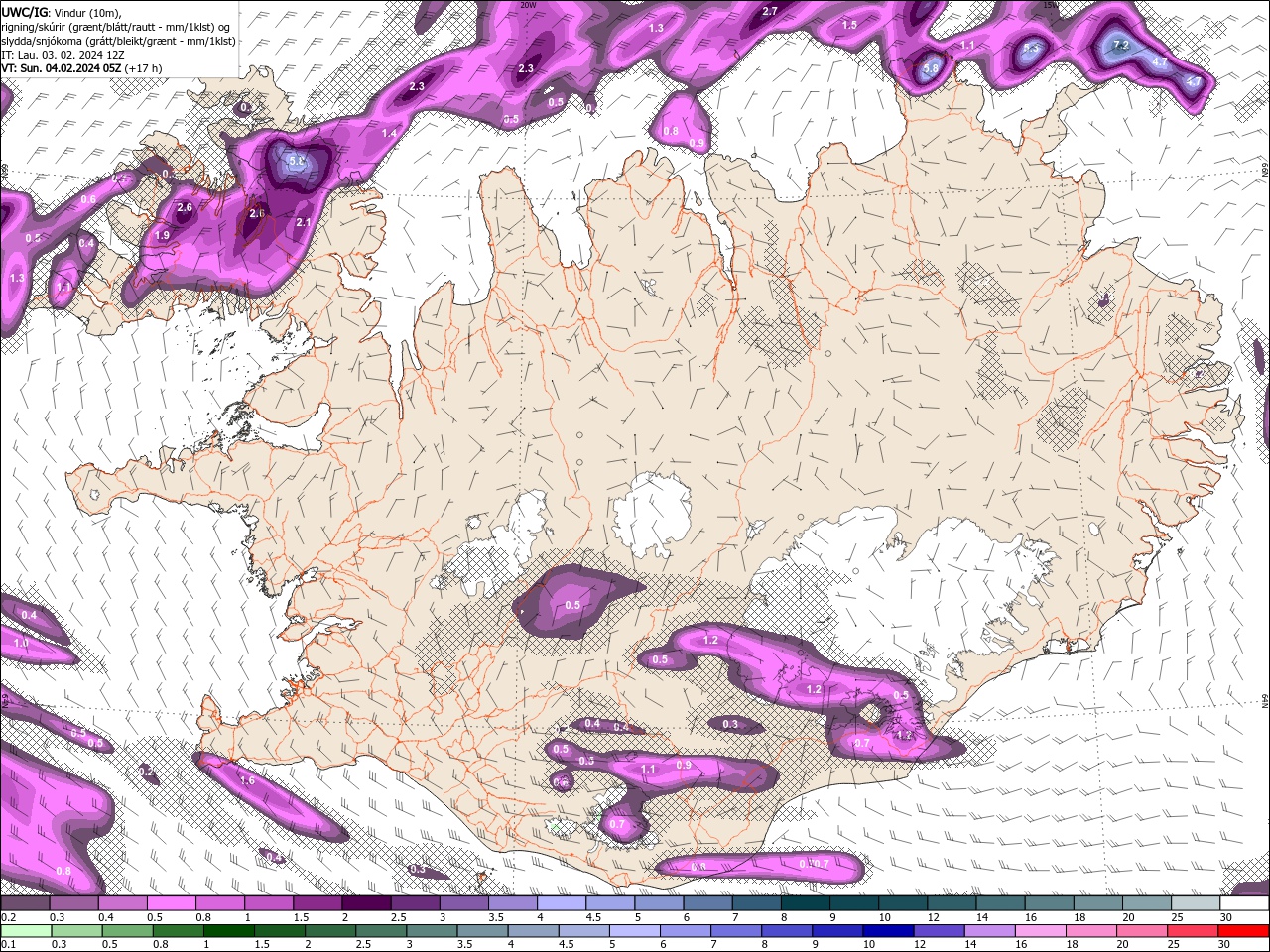Pick the rain-scale swatch between 0.8 and 1
The image size is (1270, 952).
pos(177,930)
